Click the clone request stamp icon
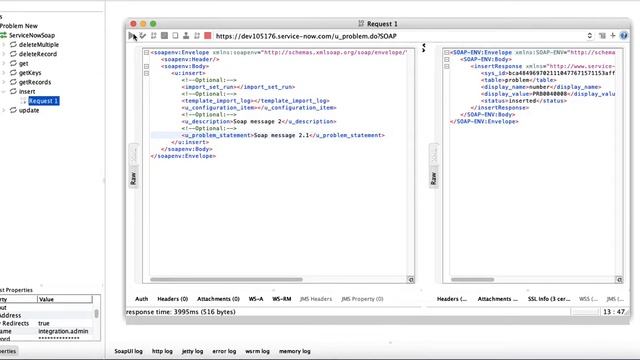The image size is (640, 360). [x=186, y=36]
